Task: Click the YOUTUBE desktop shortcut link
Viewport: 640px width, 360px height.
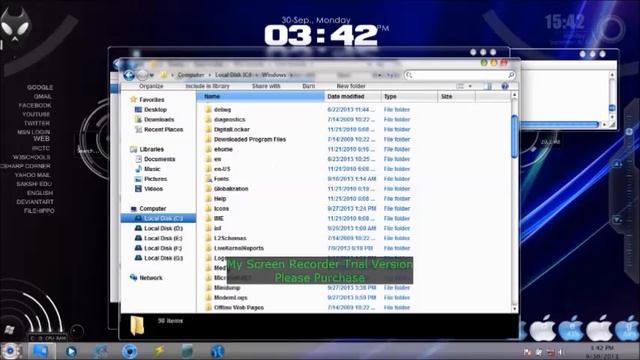Action: click(36, 114)
